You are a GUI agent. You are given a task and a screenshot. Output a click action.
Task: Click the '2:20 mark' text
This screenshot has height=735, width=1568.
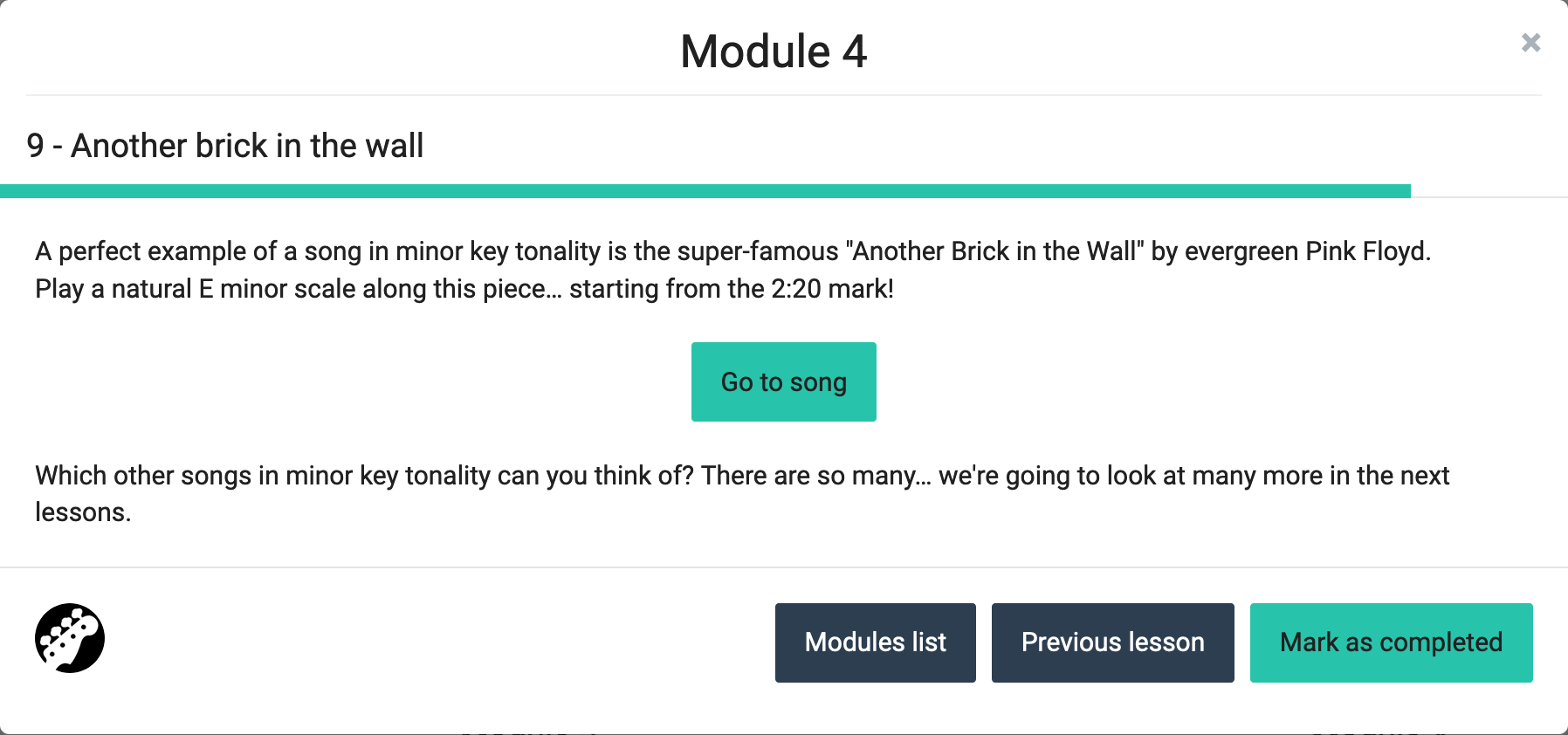click(x=830, y=289)
